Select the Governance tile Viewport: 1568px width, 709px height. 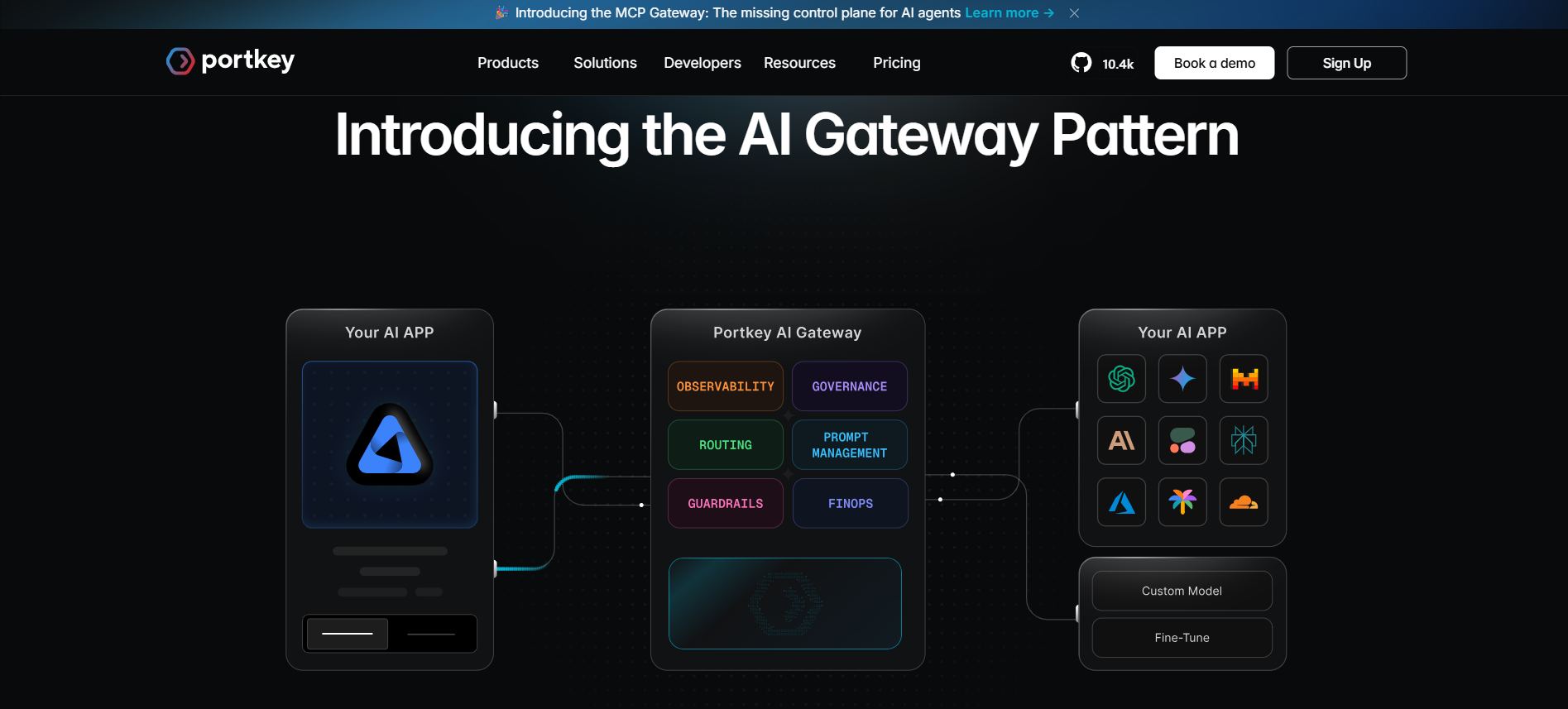coord(850,386)
